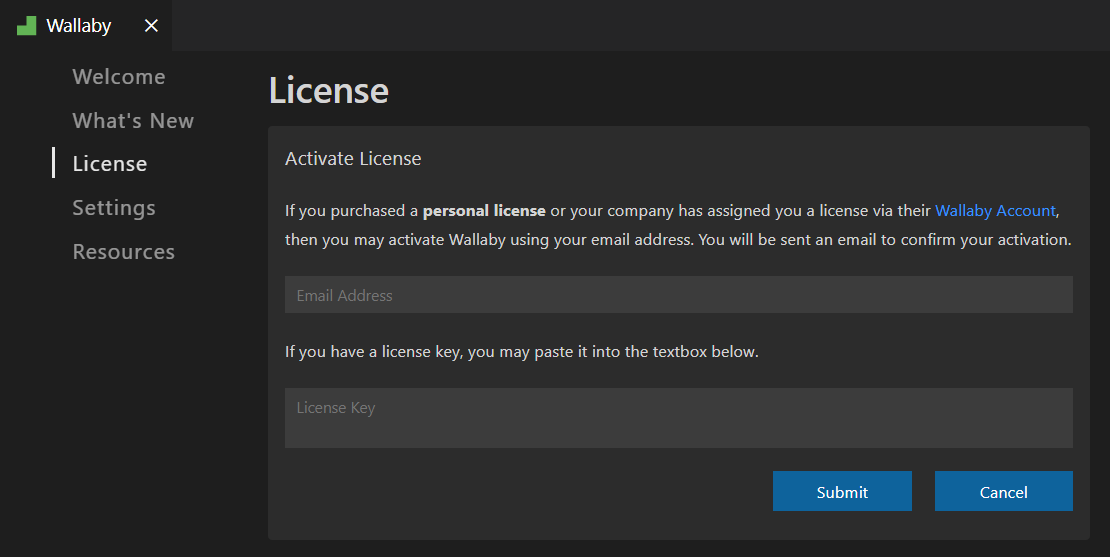Open the Settings section
The image size is (1110, 557).
(114, 207)
